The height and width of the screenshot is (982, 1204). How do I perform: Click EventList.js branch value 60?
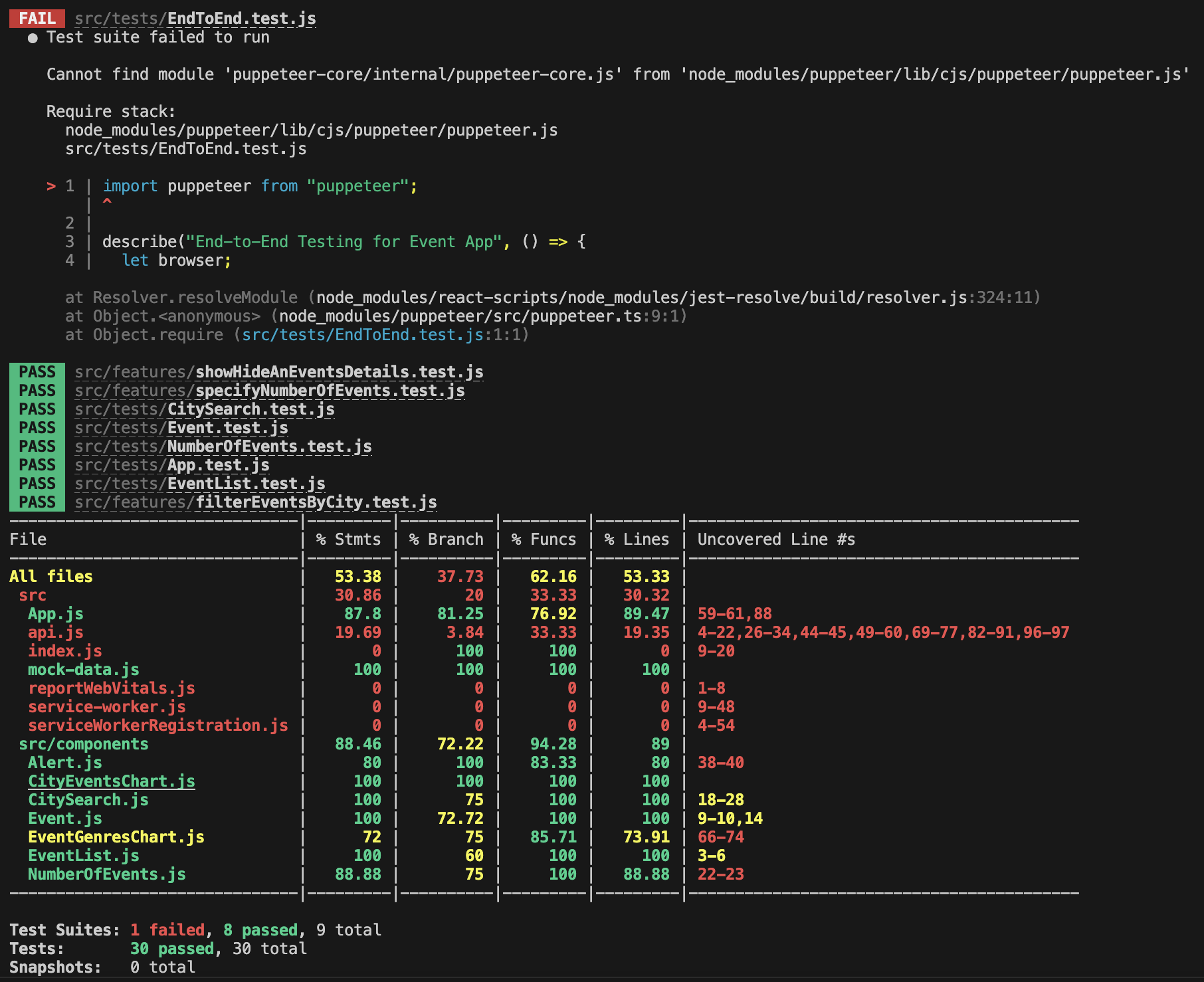(474, 856)
